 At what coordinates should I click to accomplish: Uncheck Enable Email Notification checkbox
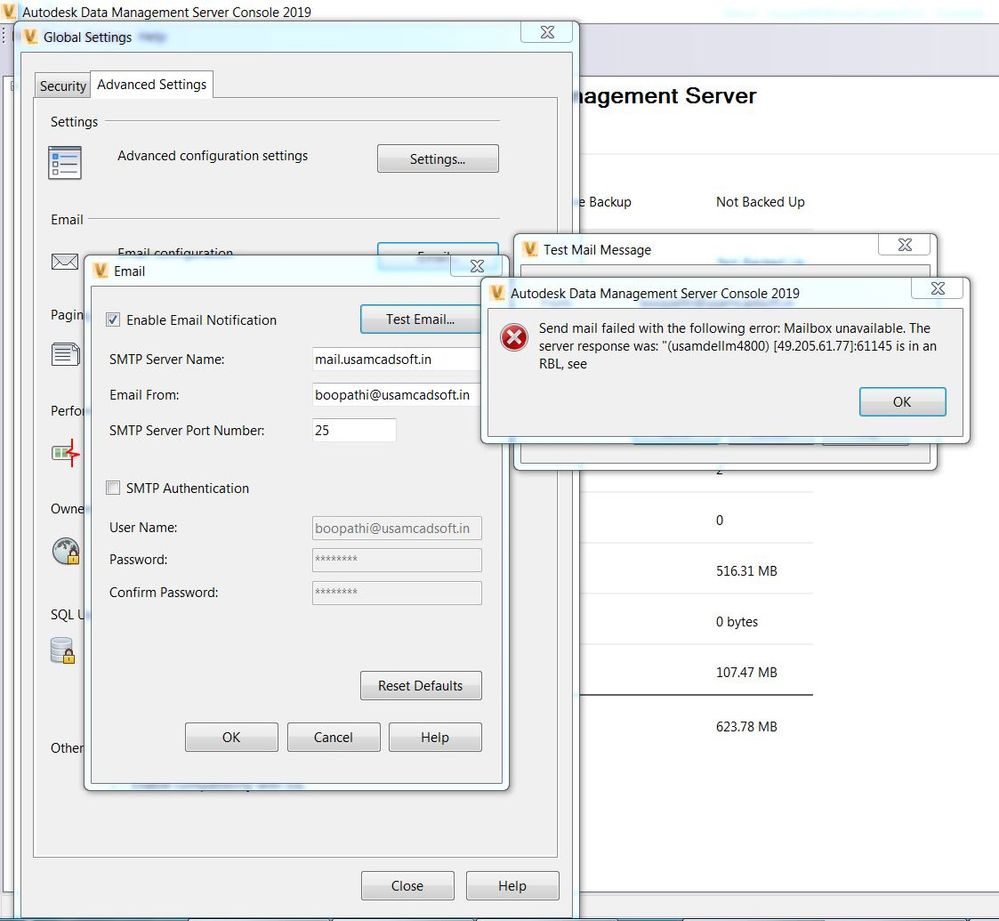[x=113, y=320]
